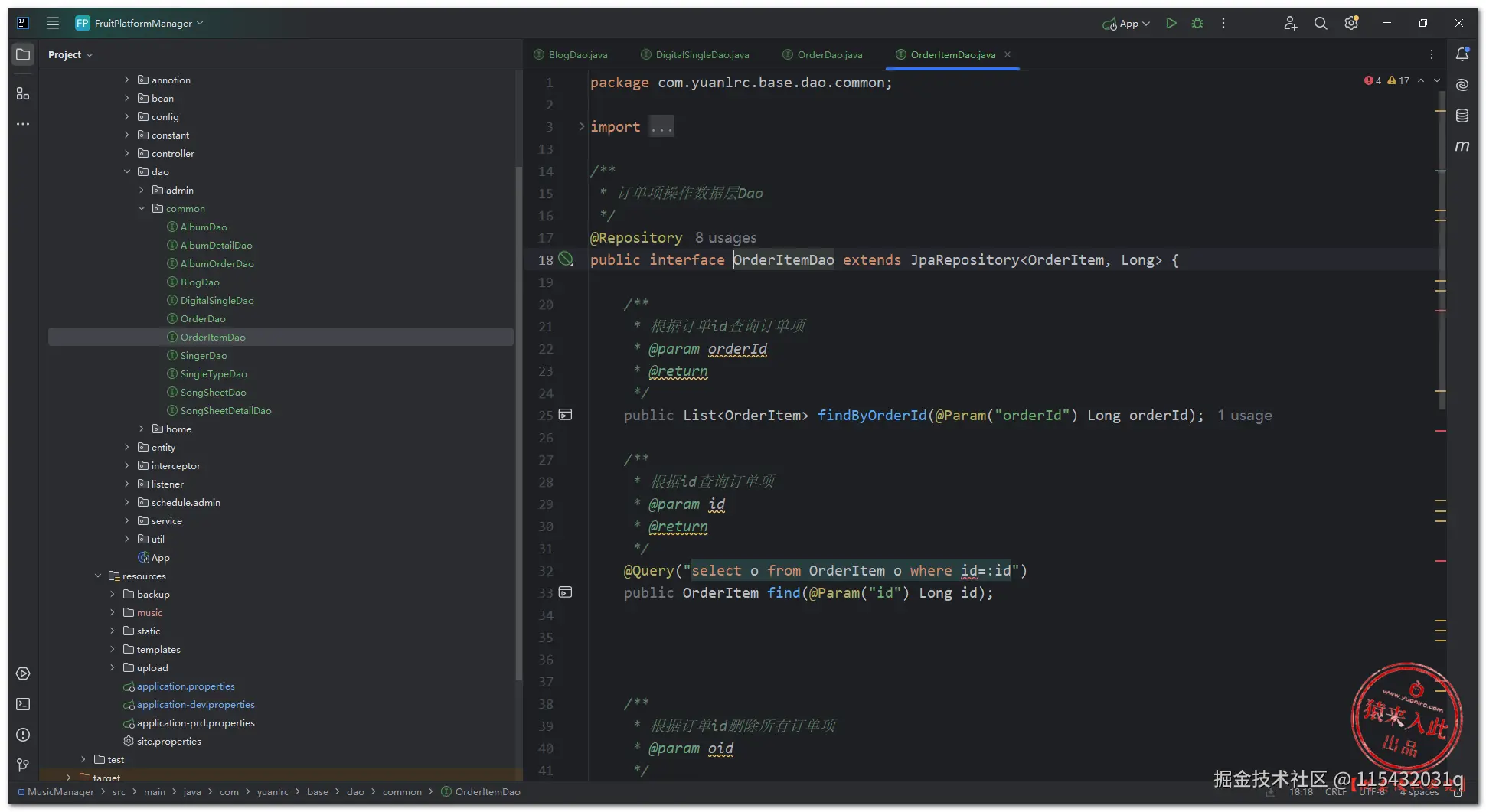Open the errors and warnings indicator

click(x=1386, y=80)
